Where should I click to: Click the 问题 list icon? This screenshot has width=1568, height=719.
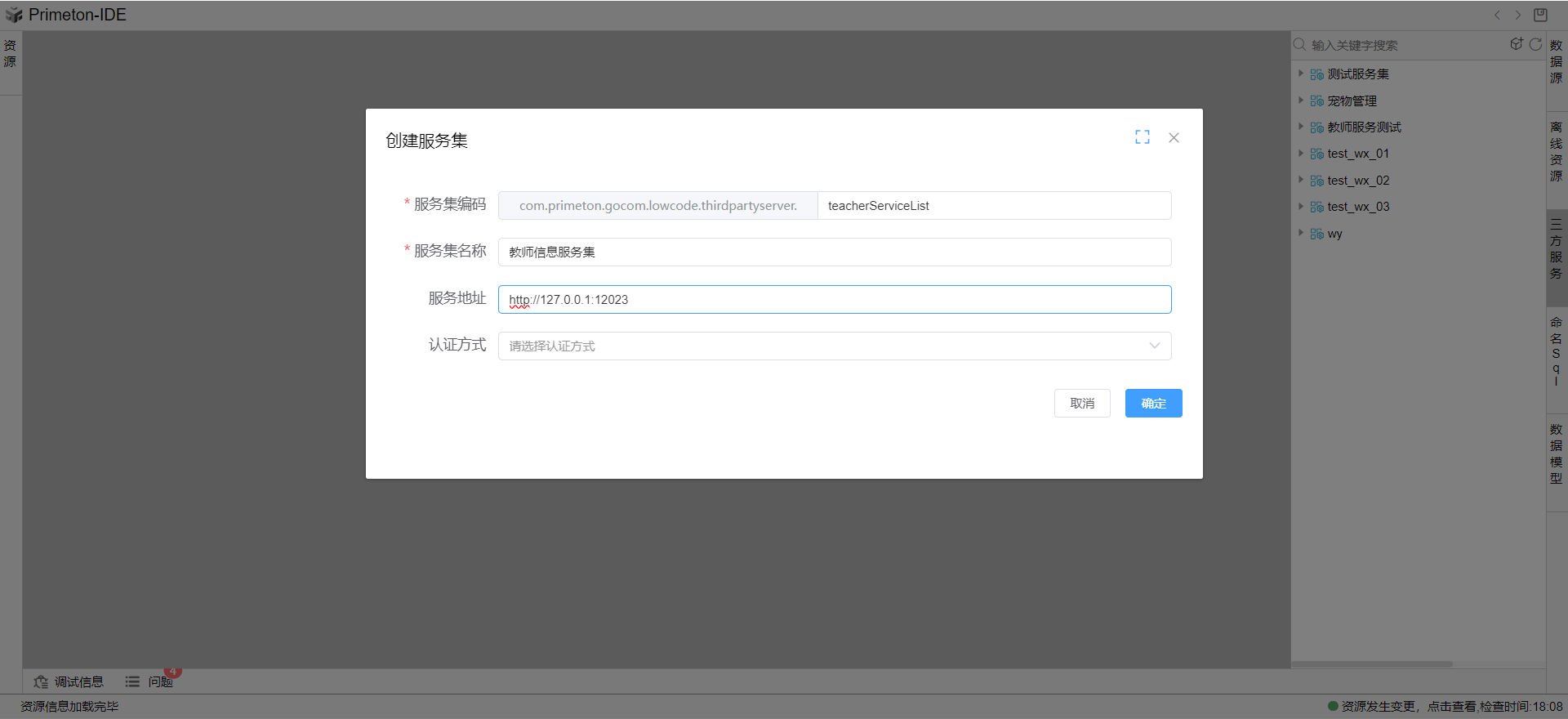132,681
